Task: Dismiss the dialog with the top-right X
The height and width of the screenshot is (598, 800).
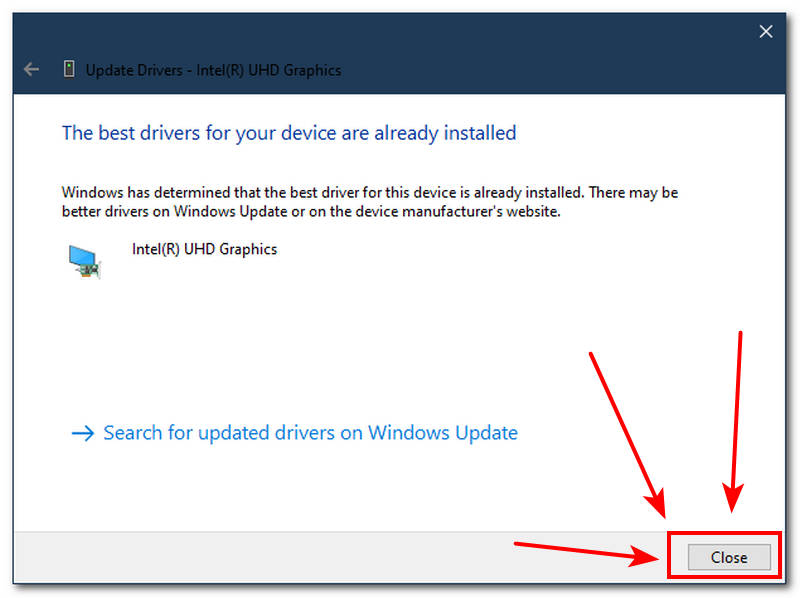Action: pos(766,32)
